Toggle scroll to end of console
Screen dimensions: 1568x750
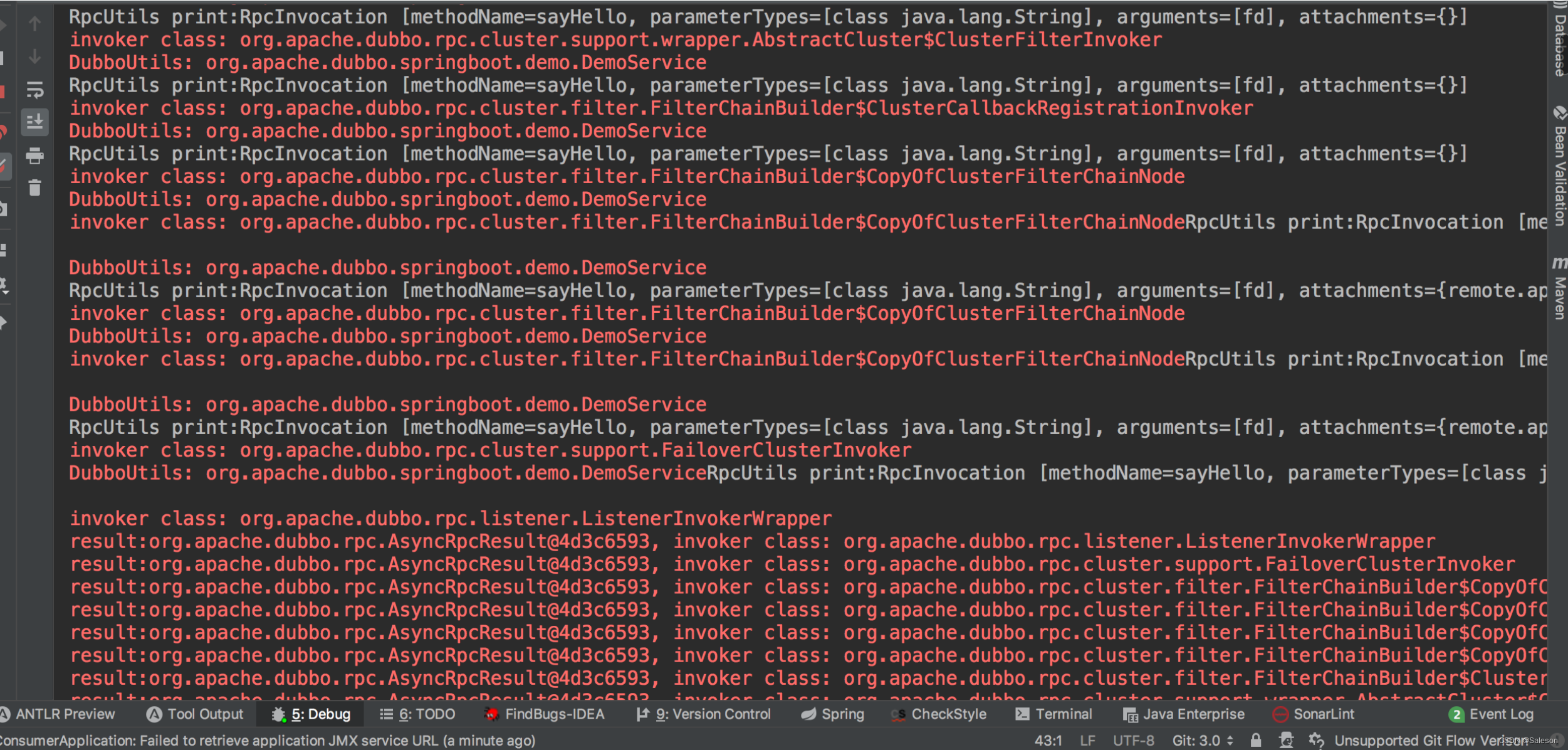pyautogui.click(x=34, y=122)
